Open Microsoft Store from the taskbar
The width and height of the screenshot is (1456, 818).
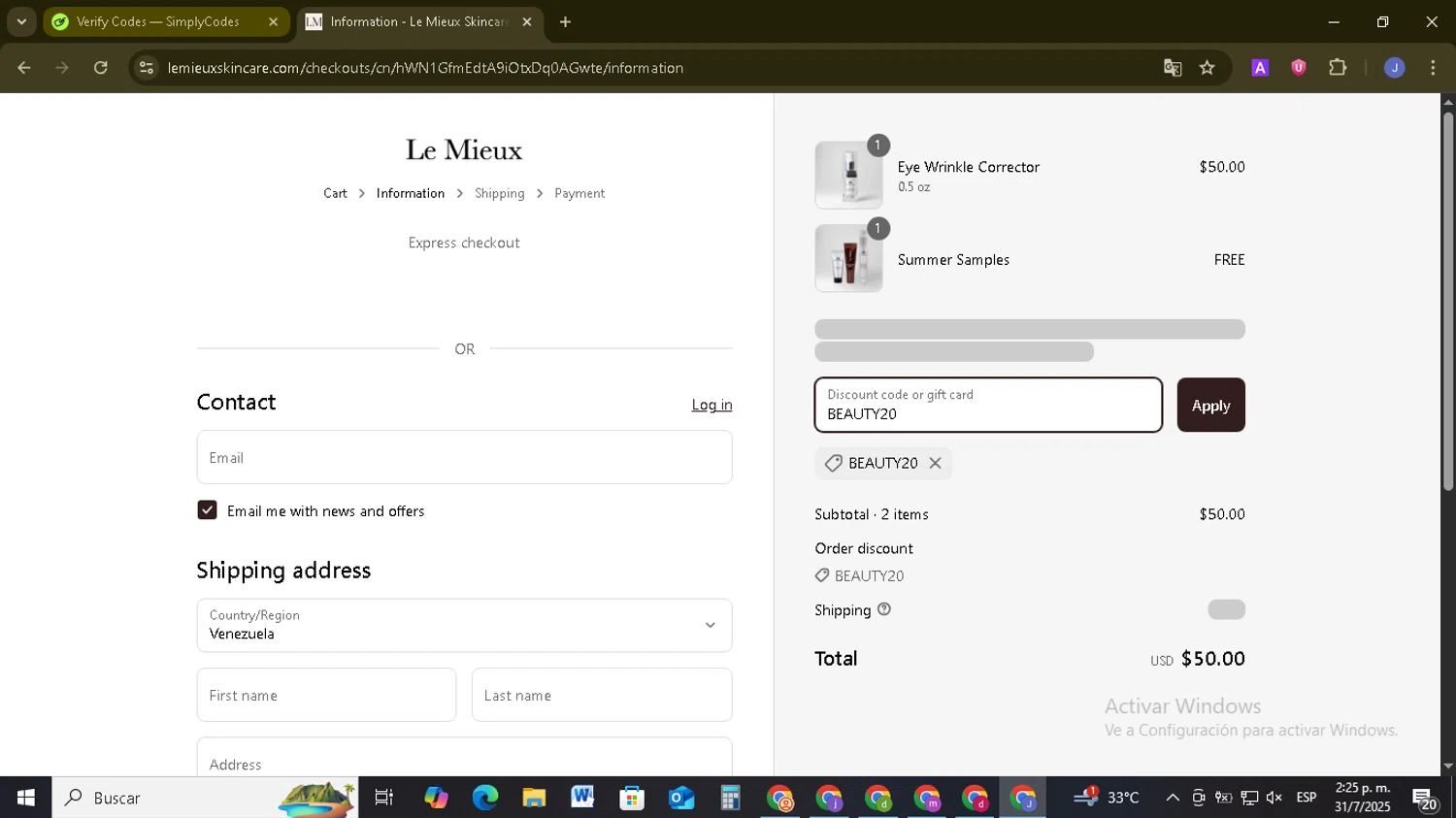[632, 798]
